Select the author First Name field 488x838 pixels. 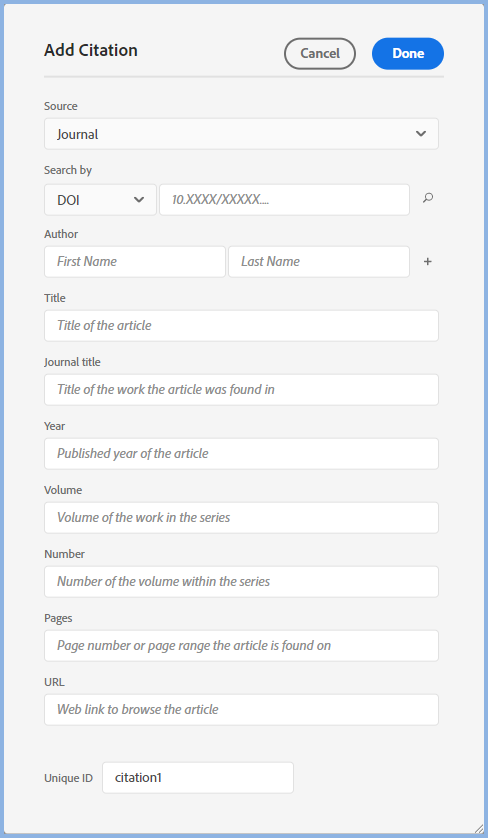[x=135, y=262]
